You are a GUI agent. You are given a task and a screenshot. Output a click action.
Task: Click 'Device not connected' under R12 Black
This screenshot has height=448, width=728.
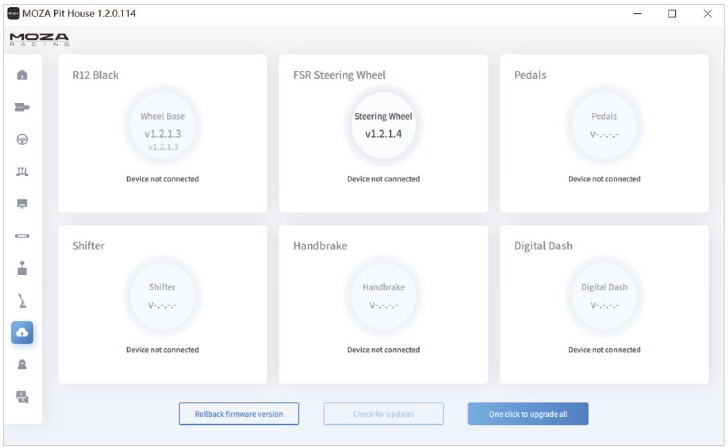(162, 179)
